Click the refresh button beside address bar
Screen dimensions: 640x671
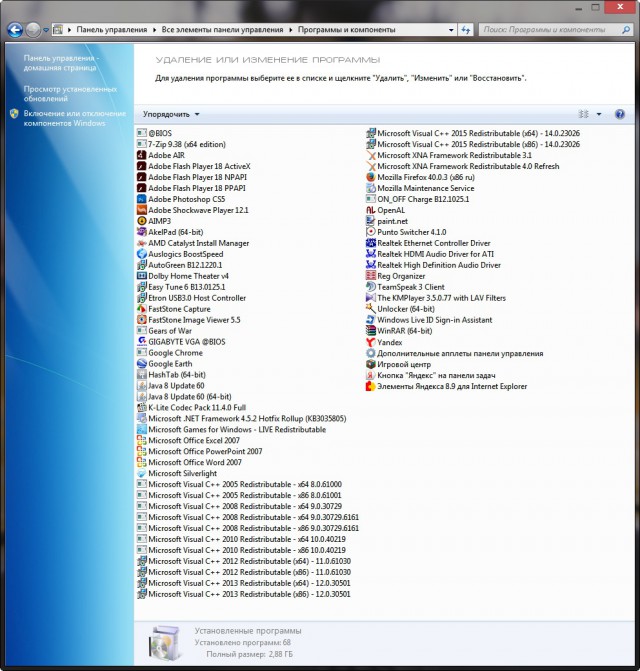(465, 30)
